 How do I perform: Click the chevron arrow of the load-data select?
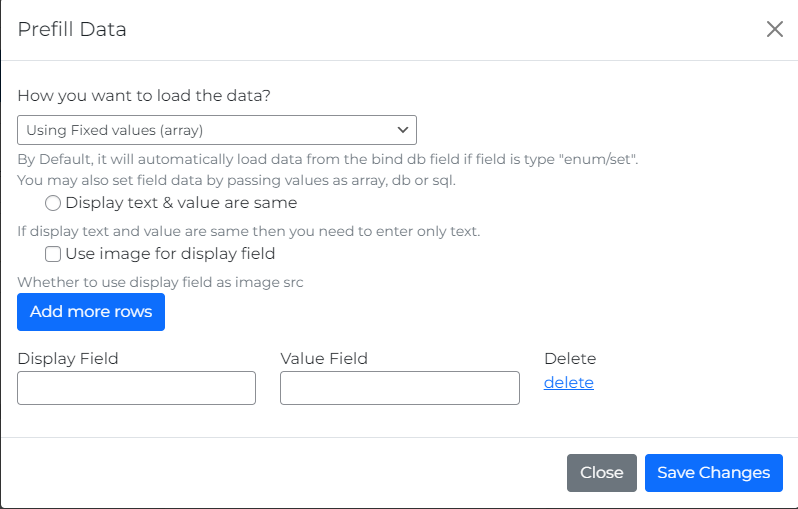pyautogui.click(x=402, y=130)
